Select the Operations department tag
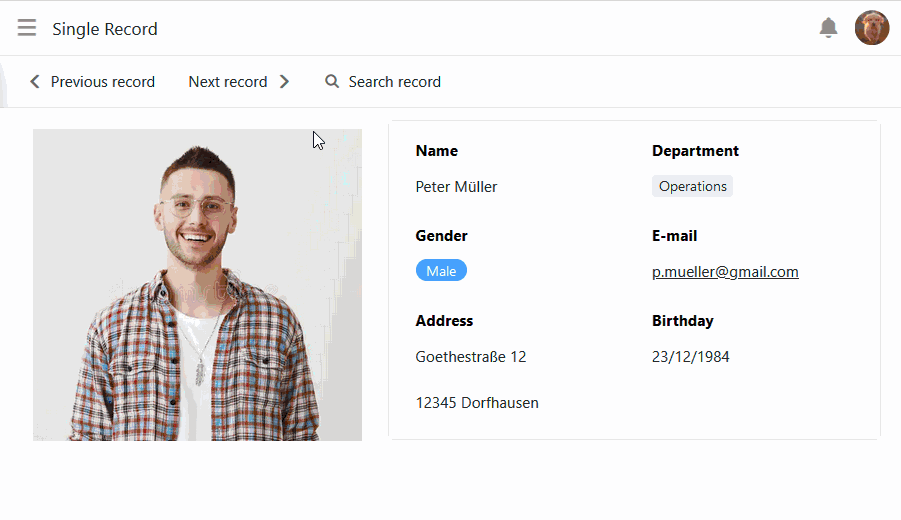Screen dimensions: 901x520 click(692, 186)
